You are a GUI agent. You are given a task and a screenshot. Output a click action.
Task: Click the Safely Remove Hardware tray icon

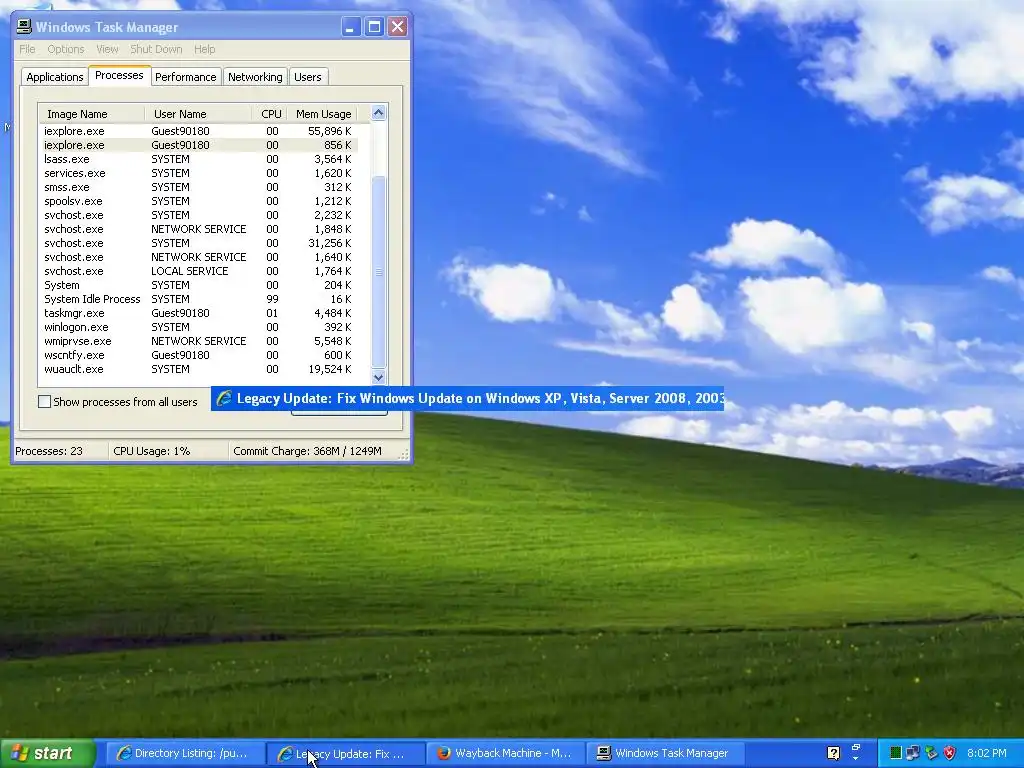point(931,753)
